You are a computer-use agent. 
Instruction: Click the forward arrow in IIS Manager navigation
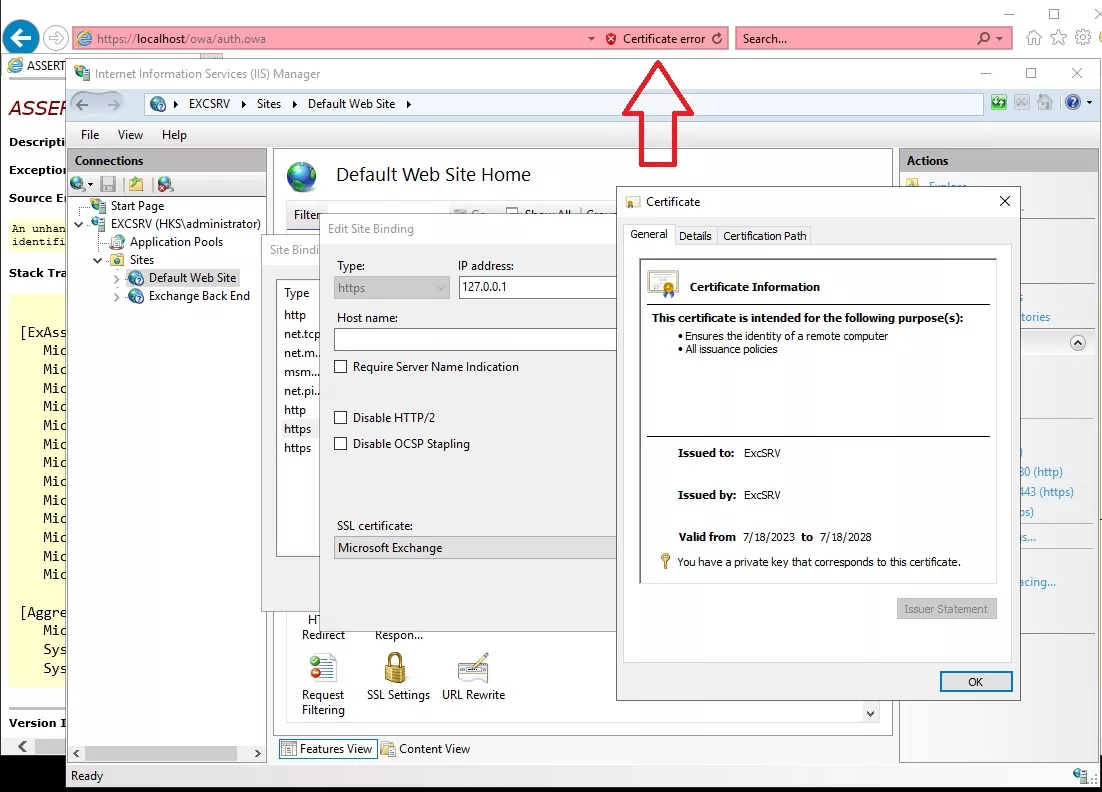[114, 104]
